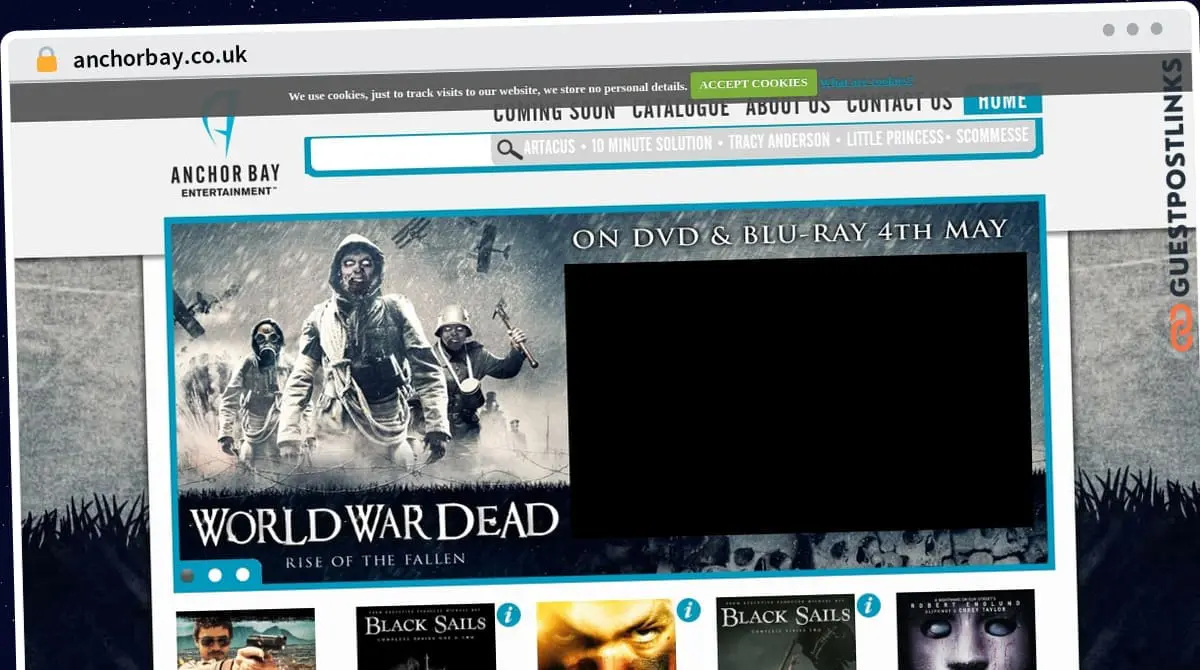The width and height of the screenshot is (1200, 670).
Task: Open Black Sails Series One & Two cover
Action: point(426,636)
